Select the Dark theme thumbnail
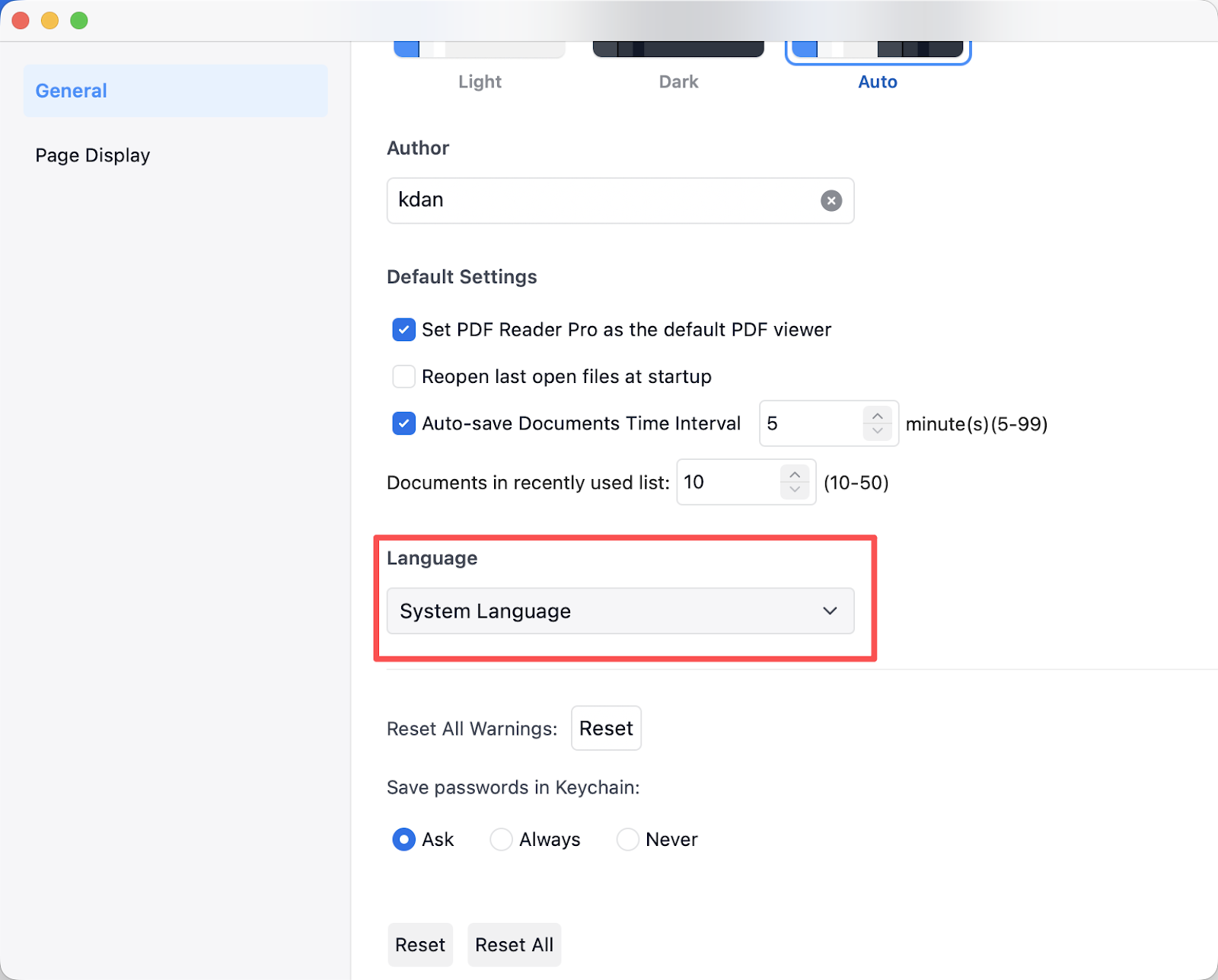 pos(678,52)
